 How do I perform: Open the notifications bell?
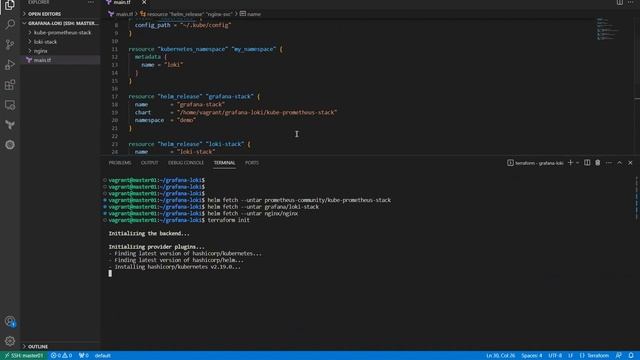click(631, 356)
